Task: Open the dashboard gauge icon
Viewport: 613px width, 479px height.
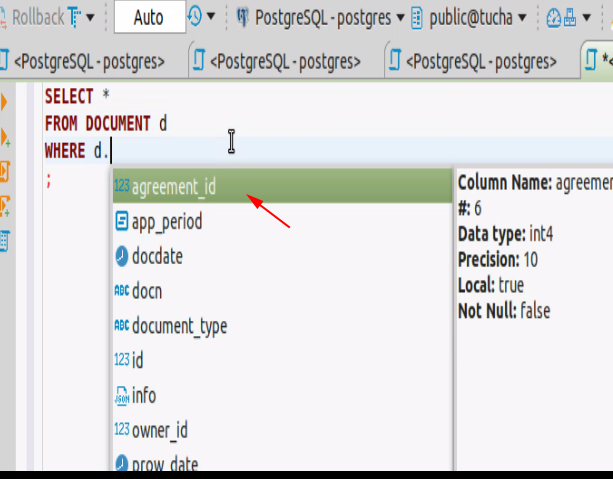Action: 553,18
